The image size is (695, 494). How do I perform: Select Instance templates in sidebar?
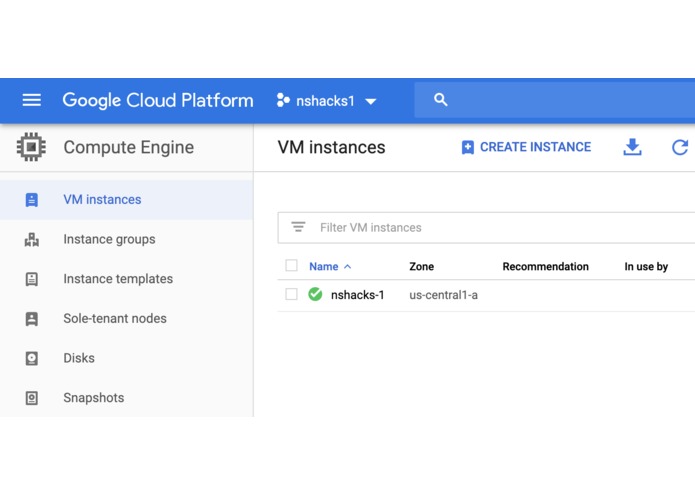(x=118, y=279)
